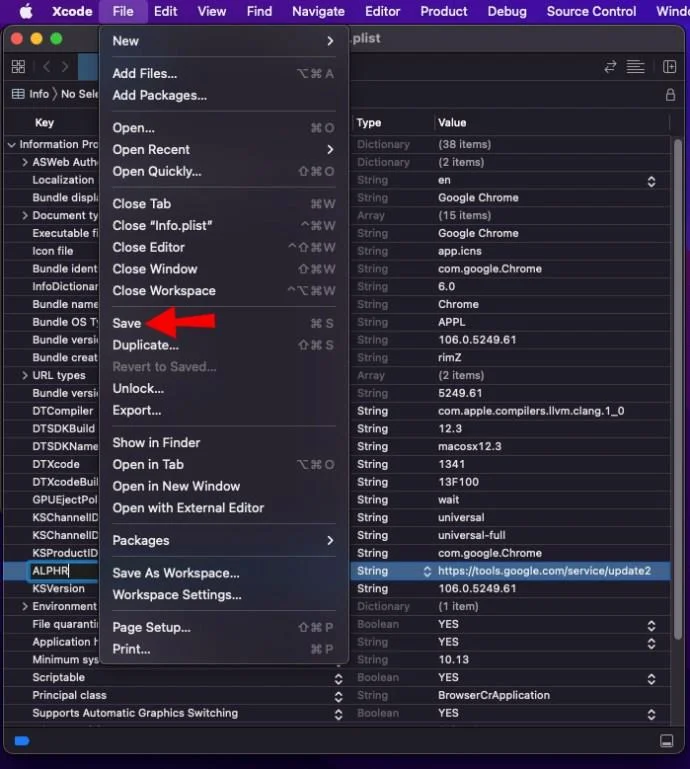
Task: Choose Export… menu item
Action: pyautogui.click(x=224, y=410)
